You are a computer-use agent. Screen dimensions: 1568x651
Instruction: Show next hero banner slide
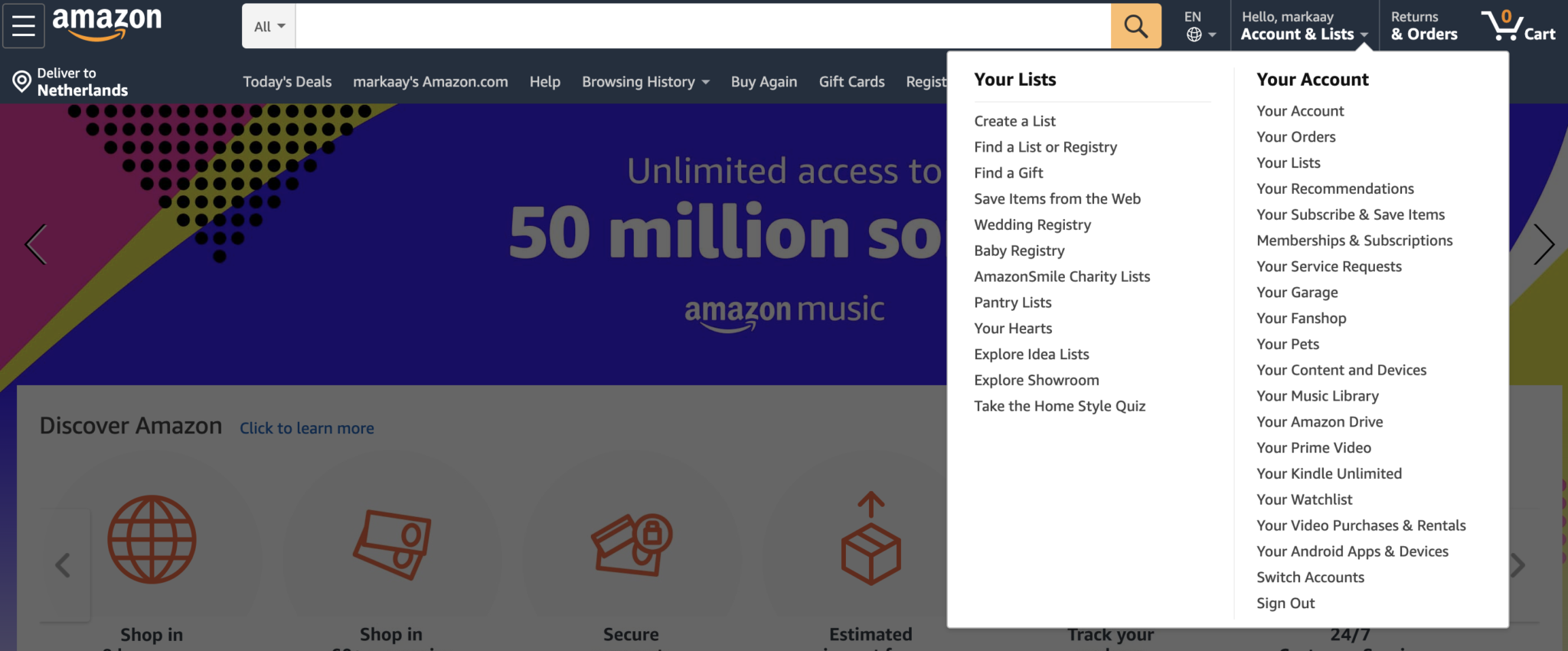1543,244
